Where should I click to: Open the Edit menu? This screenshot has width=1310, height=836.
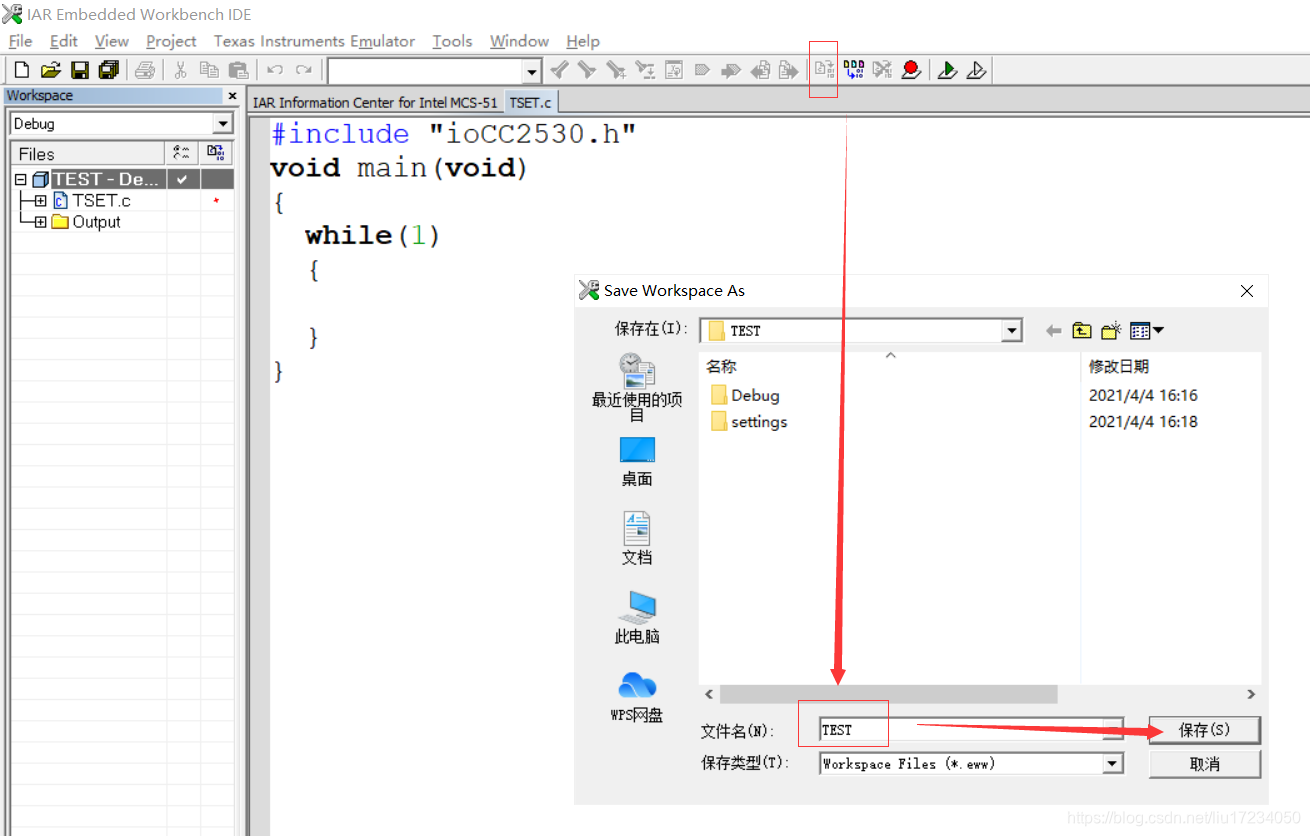64,41
